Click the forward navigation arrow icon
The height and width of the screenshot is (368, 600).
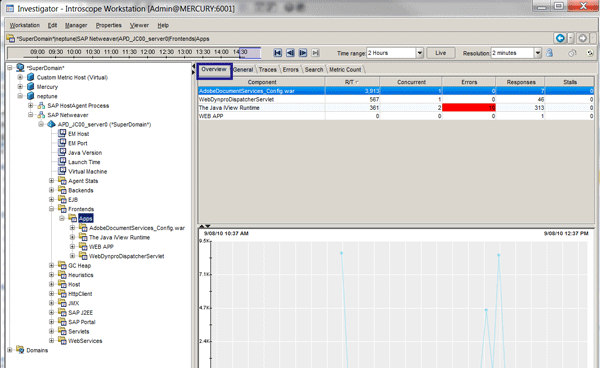point(582,38)
